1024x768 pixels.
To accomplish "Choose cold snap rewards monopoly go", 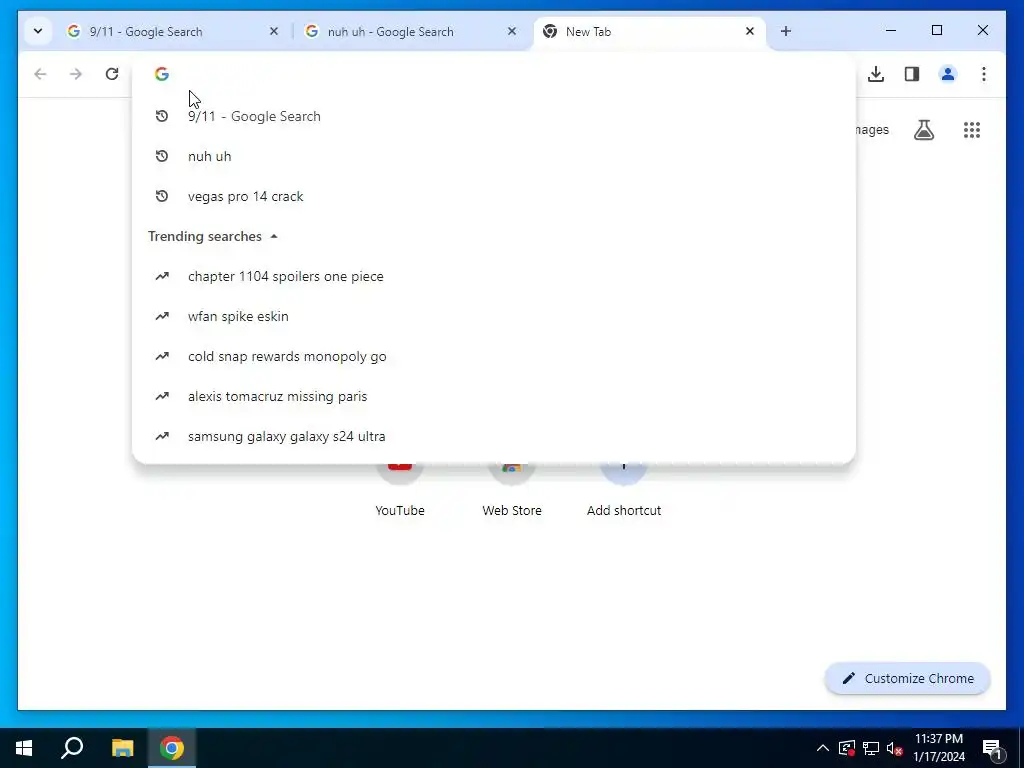I will coord(494,357).
